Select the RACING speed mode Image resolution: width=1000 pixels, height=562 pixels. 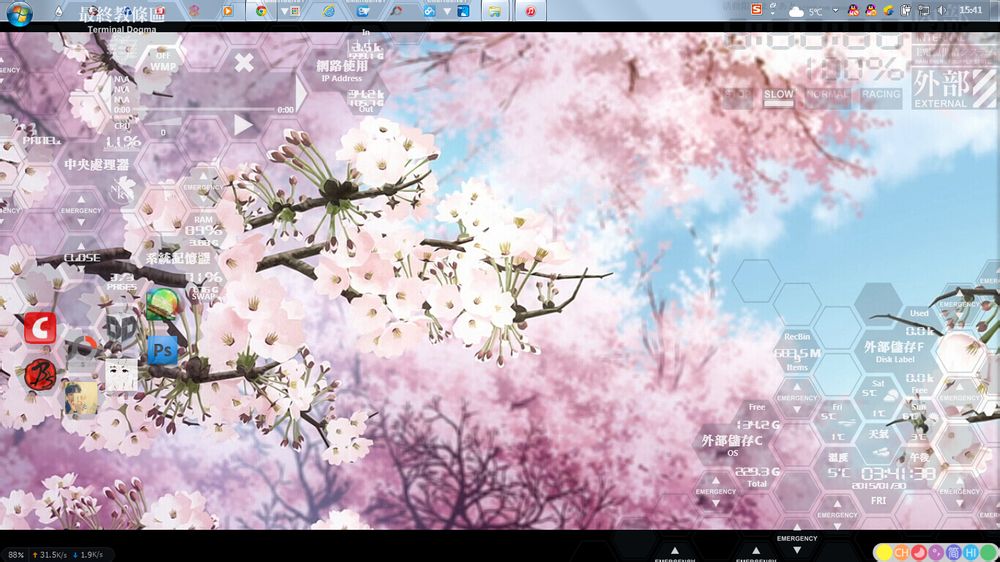pyautogui.click(x=881, y=98)
